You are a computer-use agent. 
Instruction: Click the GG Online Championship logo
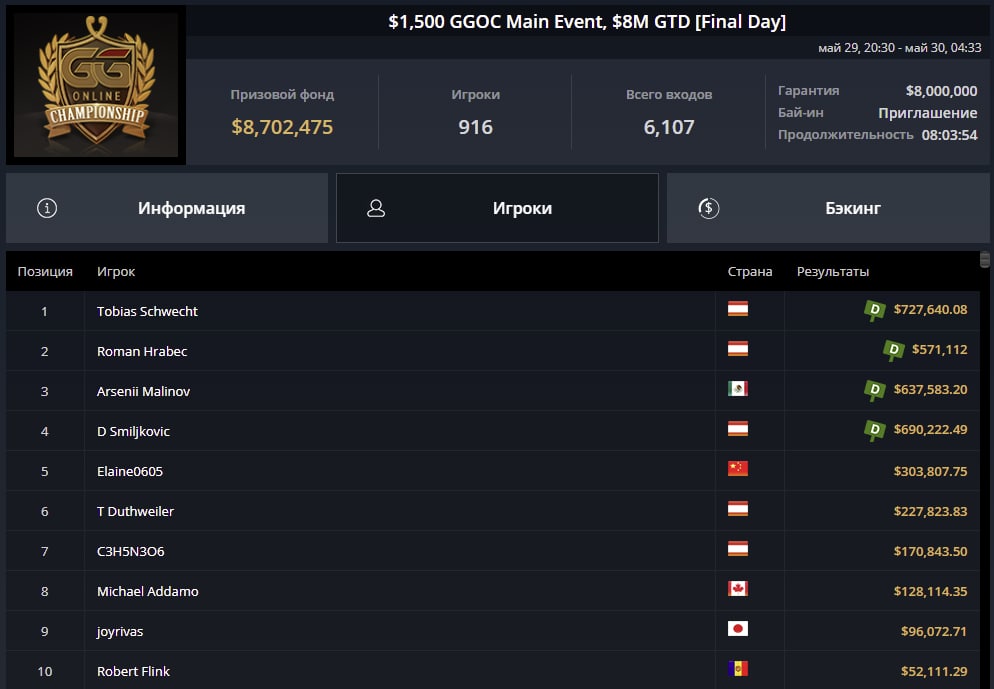(96, 85)
